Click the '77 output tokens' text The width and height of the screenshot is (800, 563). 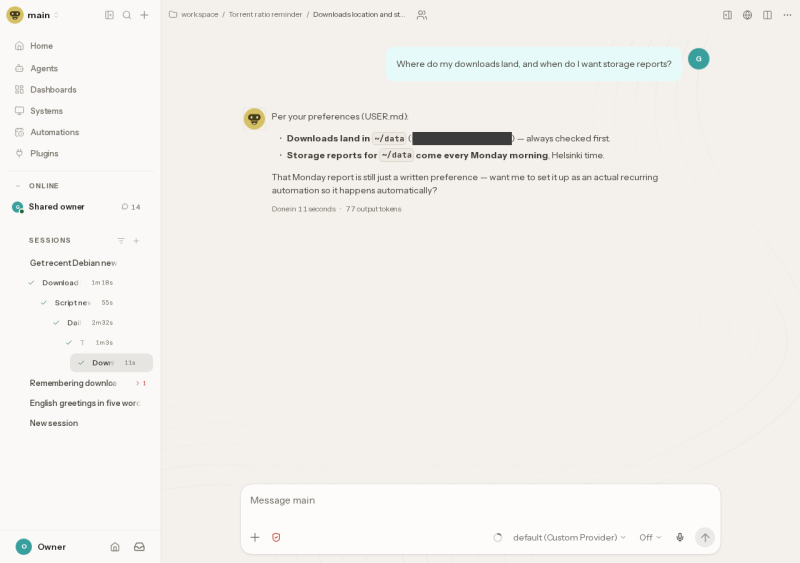[x=373, y=209]
